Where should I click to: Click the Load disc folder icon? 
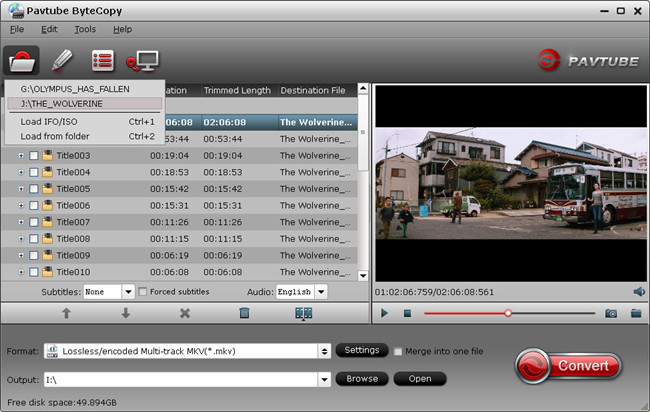[x=19, y=60]
